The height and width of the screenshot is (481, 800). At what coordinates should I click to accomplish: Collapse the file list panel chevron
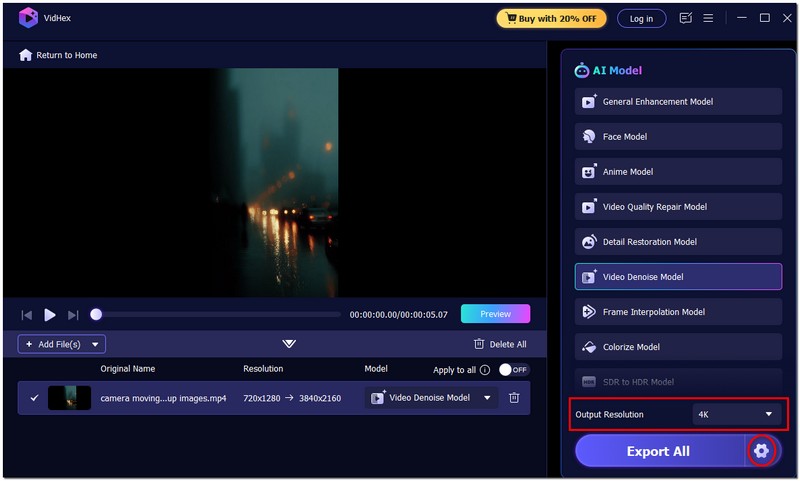coord(289,344)
